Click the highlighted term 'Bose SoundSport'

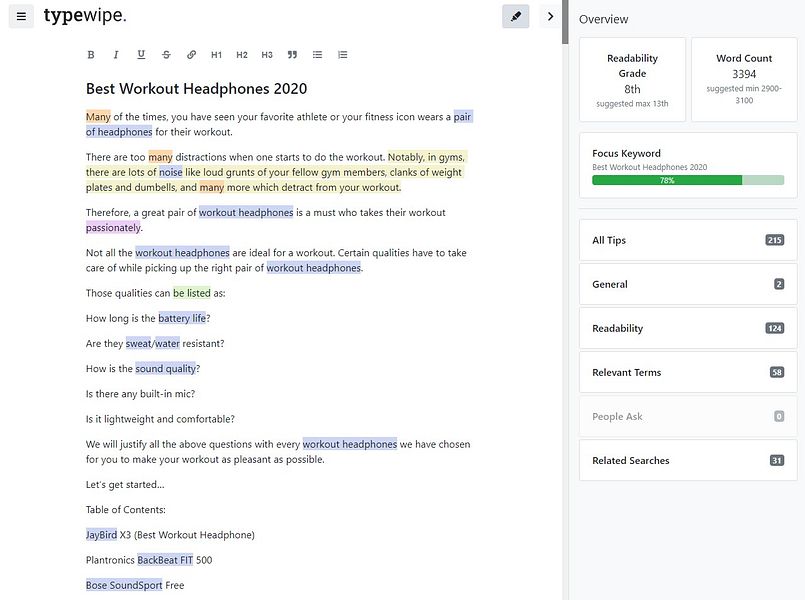tap(124, 585)
